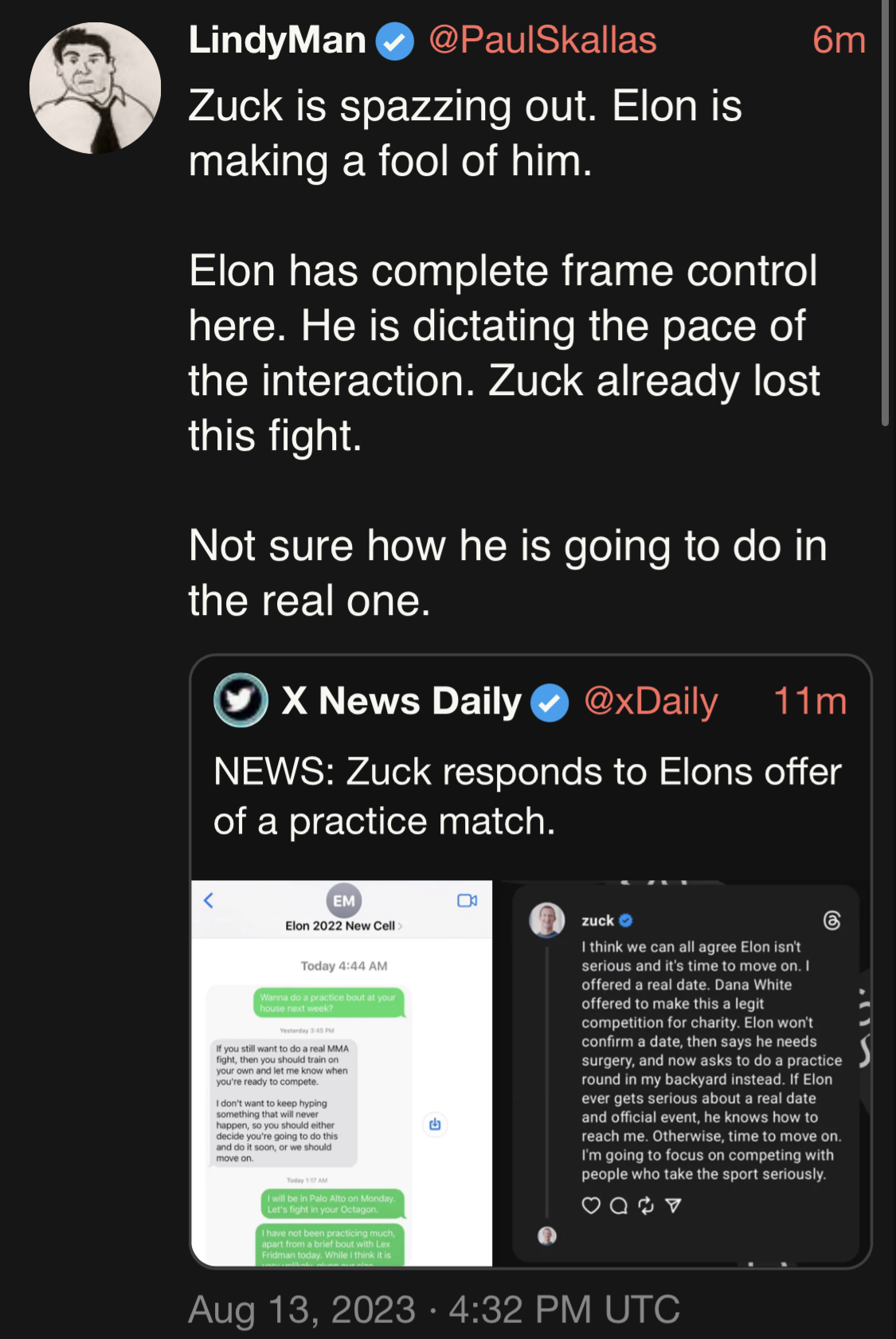Click the 6m timestamp on LindyMan's tweet
Viewport: 896px width, 1339px height.
point(839,40)
